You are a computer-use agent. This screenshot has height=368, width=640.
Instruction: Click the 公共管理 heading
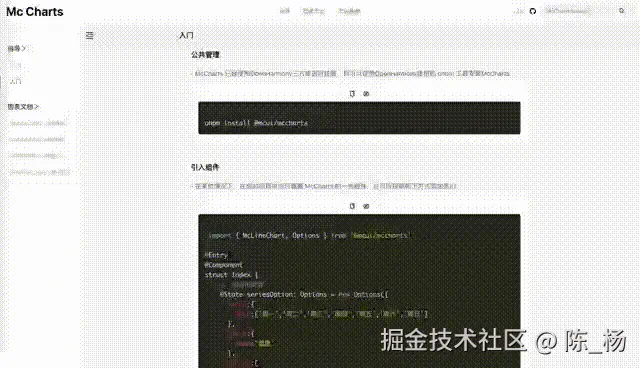(x=205, y=54)
